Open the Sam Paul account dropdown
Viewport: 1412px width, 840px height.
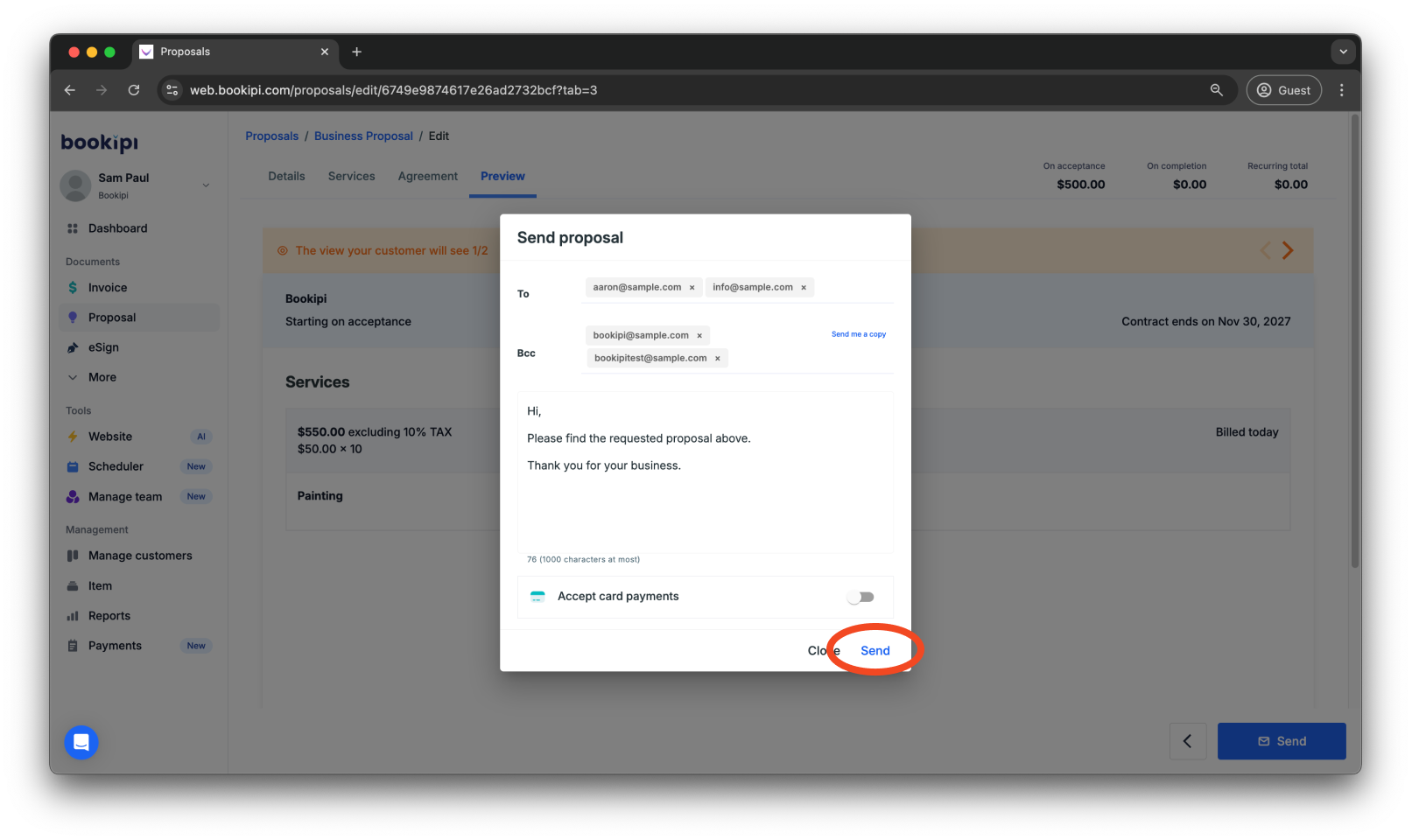coord(205,185)
